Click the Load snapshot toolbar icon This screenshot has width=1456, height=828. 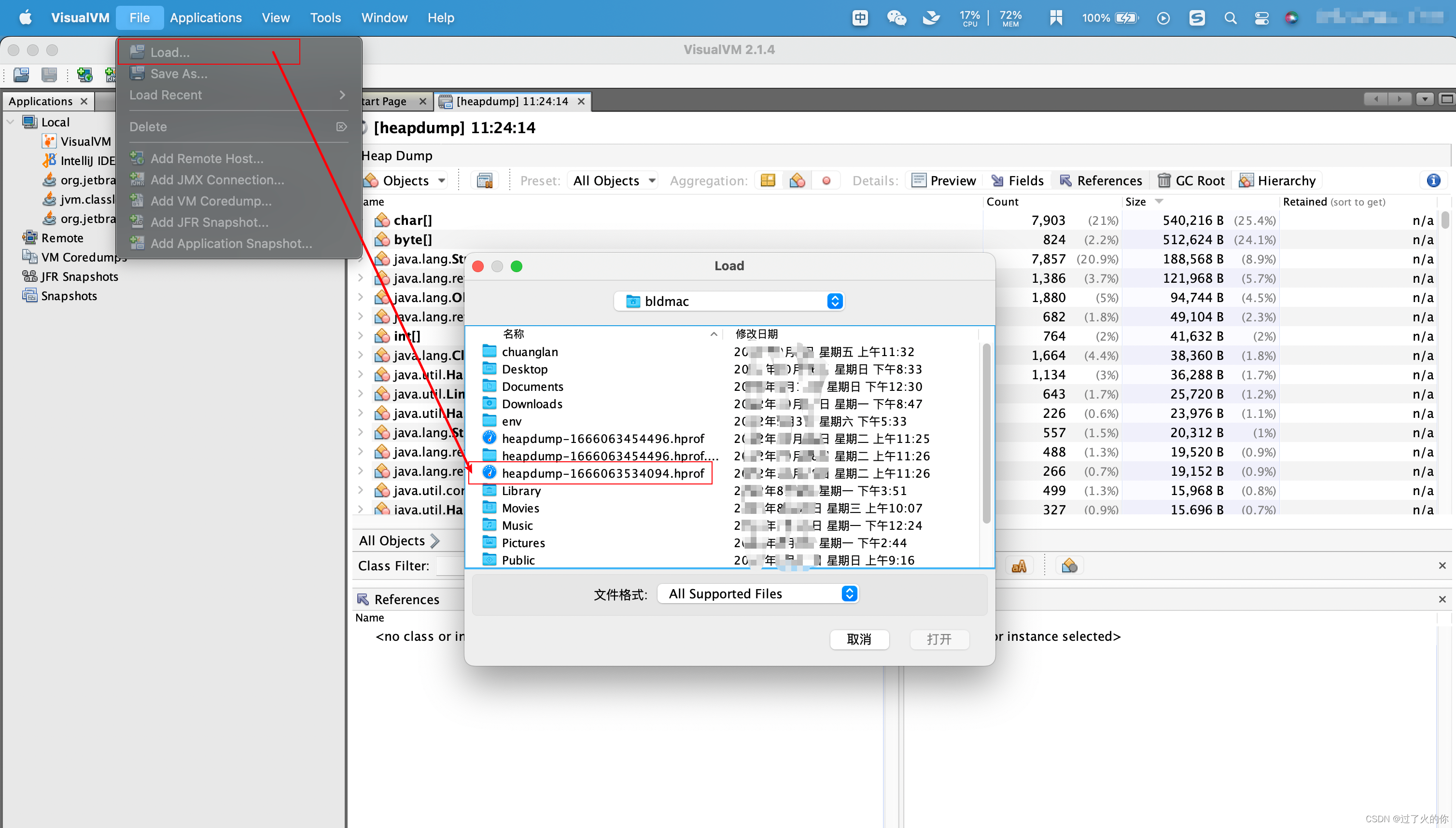(21, 74)
